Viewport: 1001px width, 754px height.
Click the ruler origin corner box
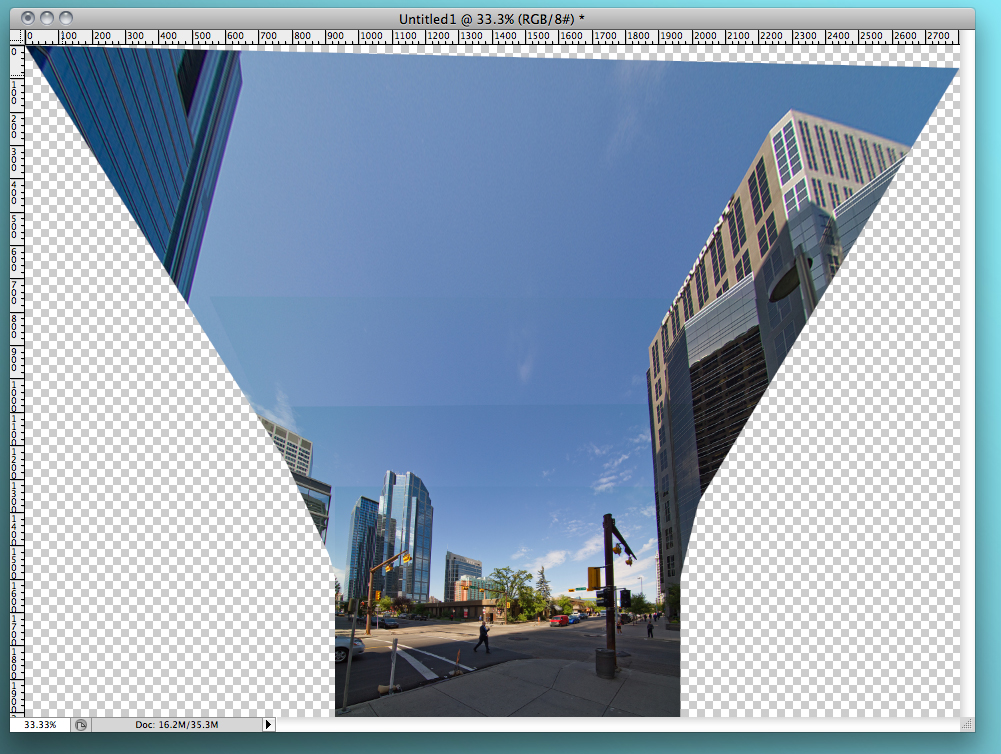tap(17, 37)
